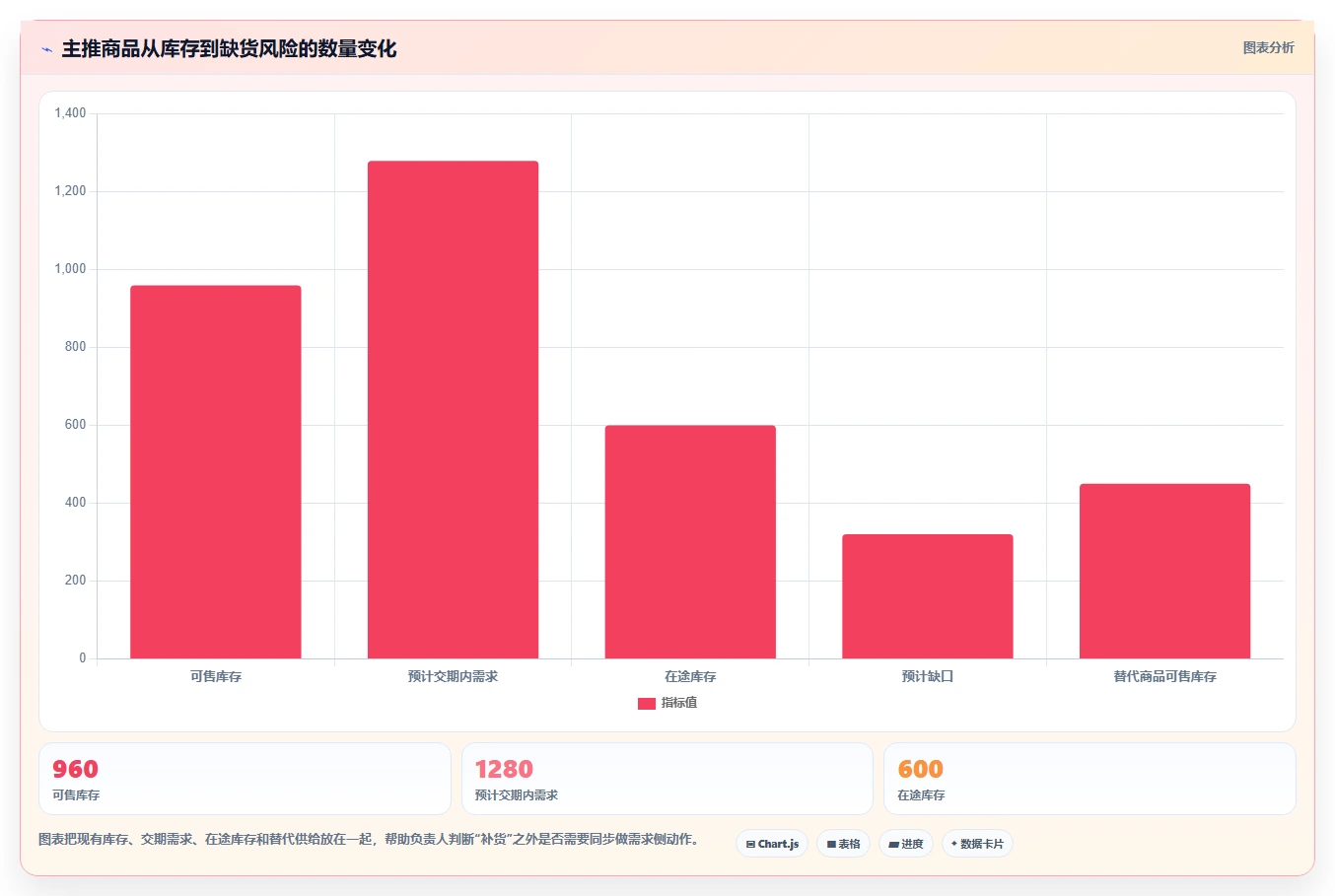Select the 预计缺口 bar in the chart

[928, 596]
